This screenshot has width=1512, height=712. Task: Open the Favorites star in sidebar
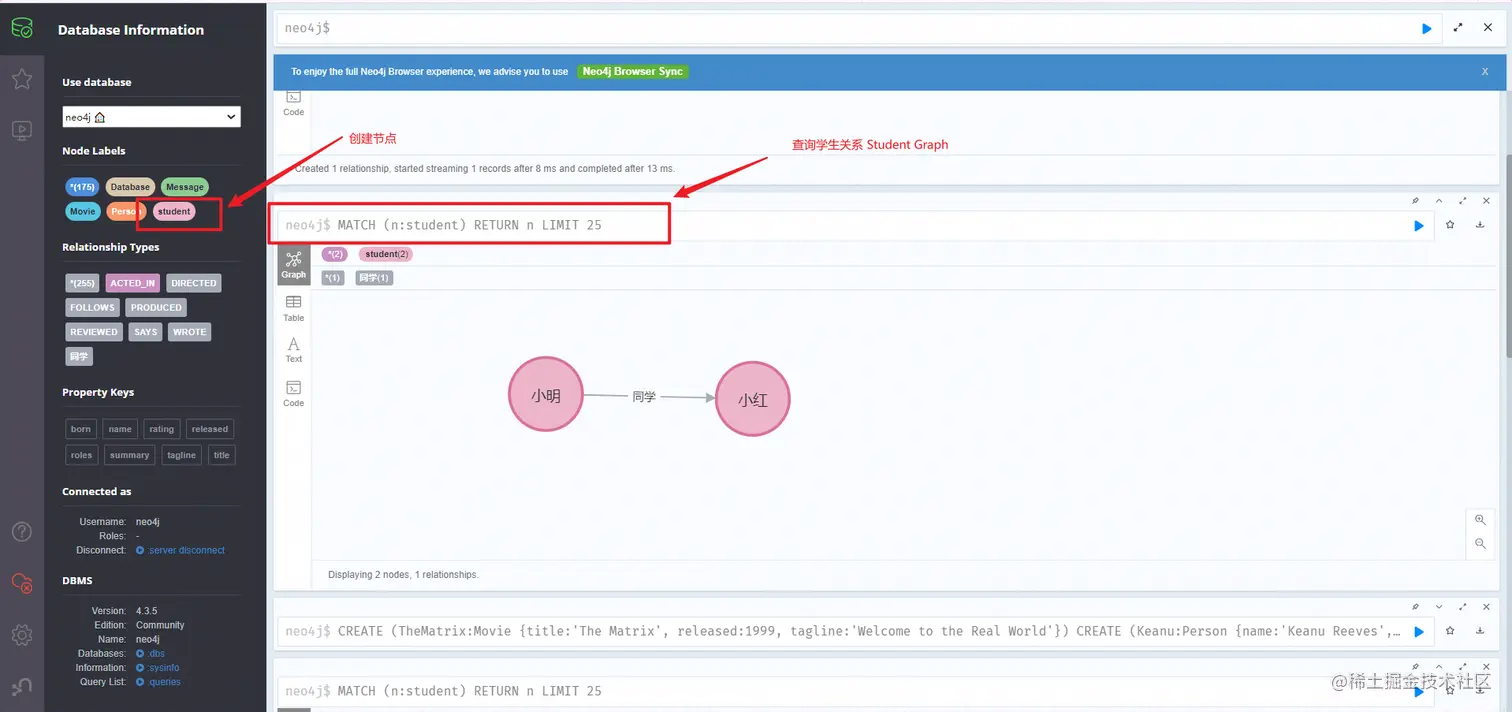coord(22,79)
